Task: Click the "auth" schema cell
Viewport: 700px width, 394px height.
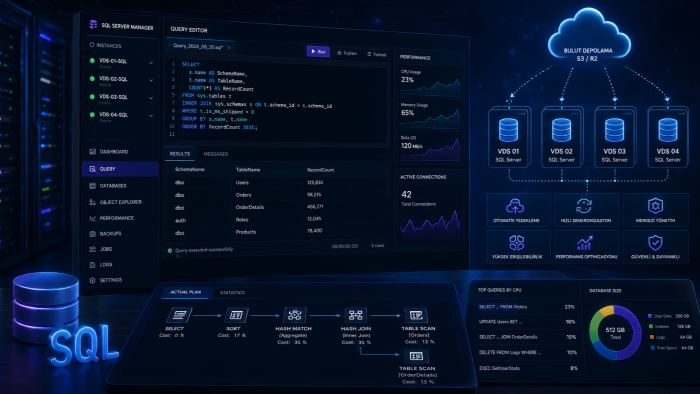Action: [180, 220]
